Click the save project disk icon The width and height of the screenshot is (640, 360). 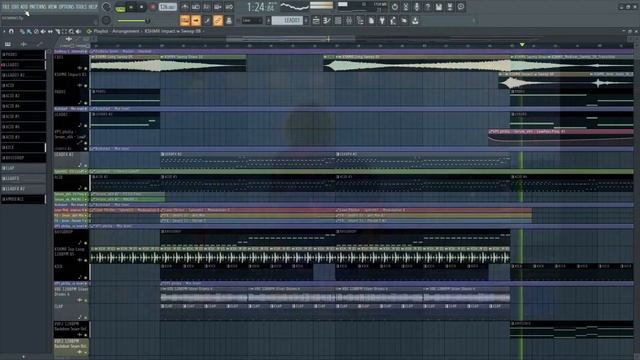click(x=439, y=7)
